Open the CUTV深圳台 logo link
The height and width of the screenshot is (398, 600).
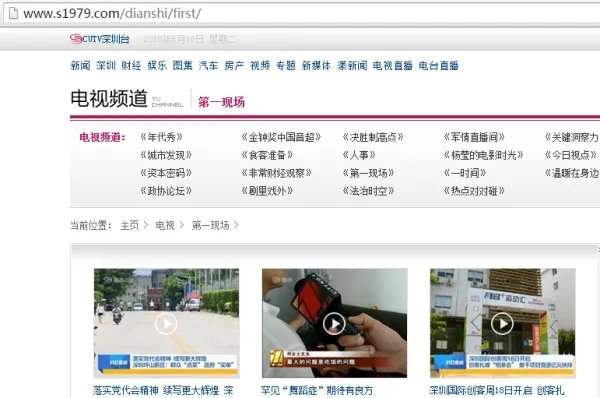click(x=99, y=39)
